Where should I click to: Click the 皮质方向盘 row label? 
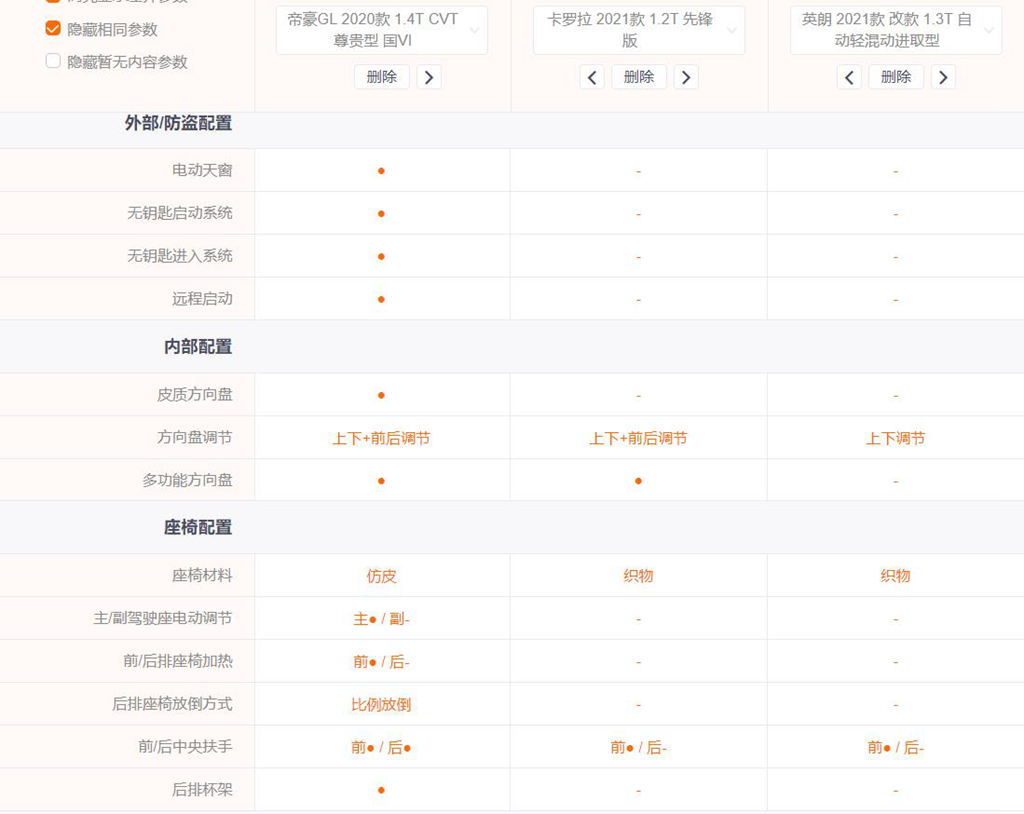coord(195,394)
